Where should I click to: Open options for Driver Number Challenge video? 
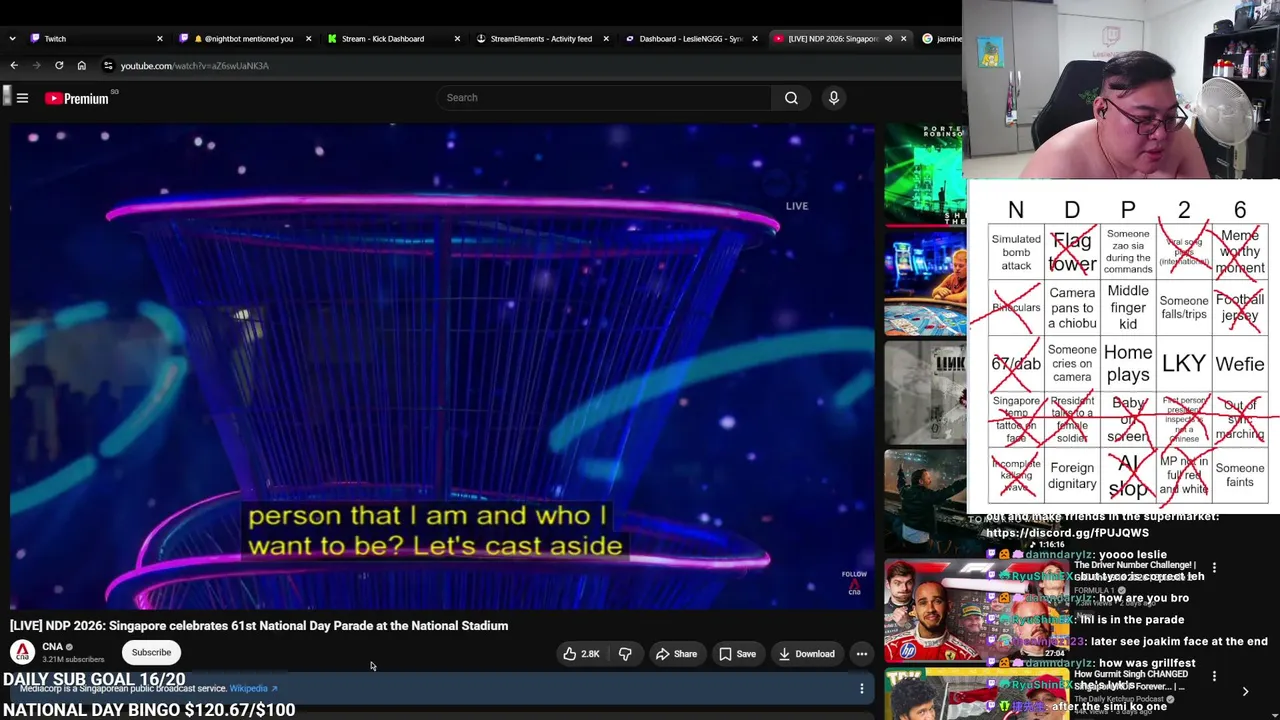(1214, 568)
